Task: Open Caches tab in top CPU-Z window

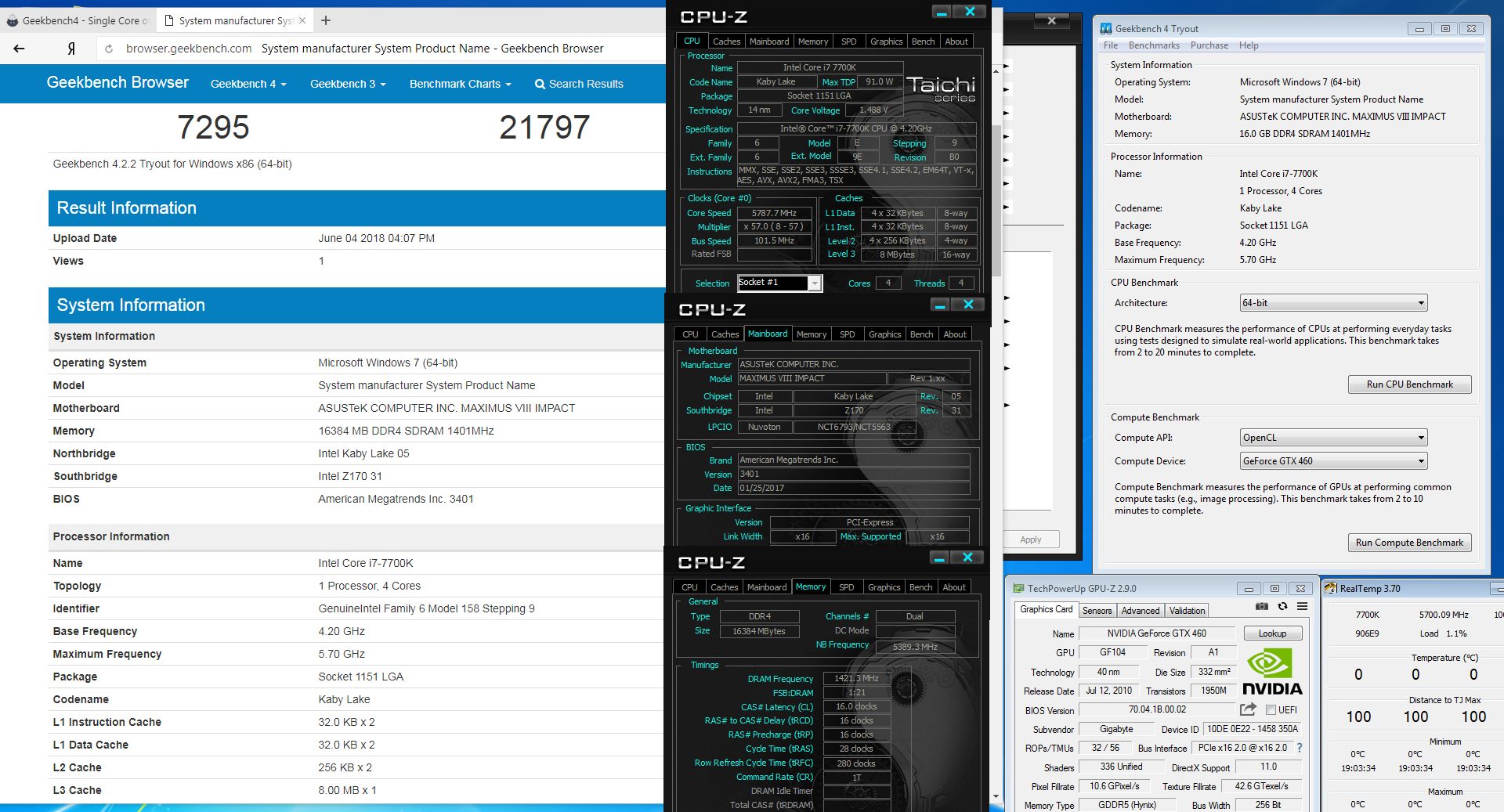Action: coord(726,42)
